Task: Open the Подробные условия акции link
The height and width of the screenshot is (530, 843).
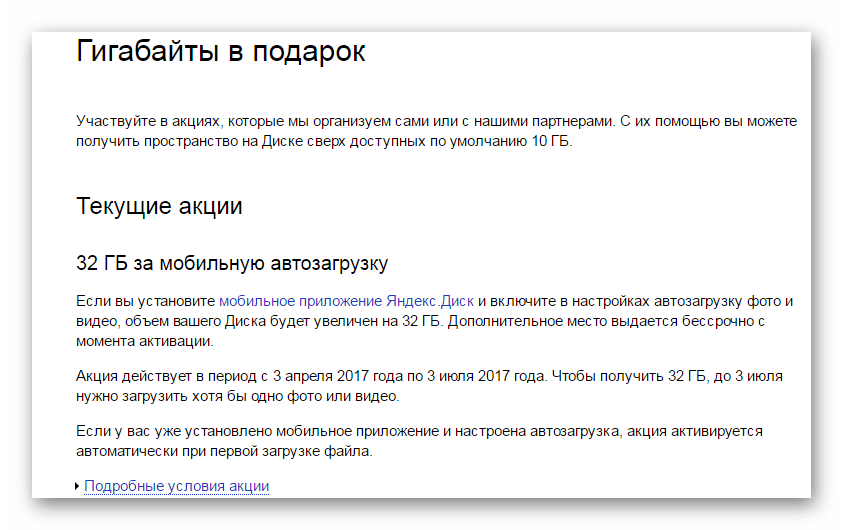Action: coord(176,486)
